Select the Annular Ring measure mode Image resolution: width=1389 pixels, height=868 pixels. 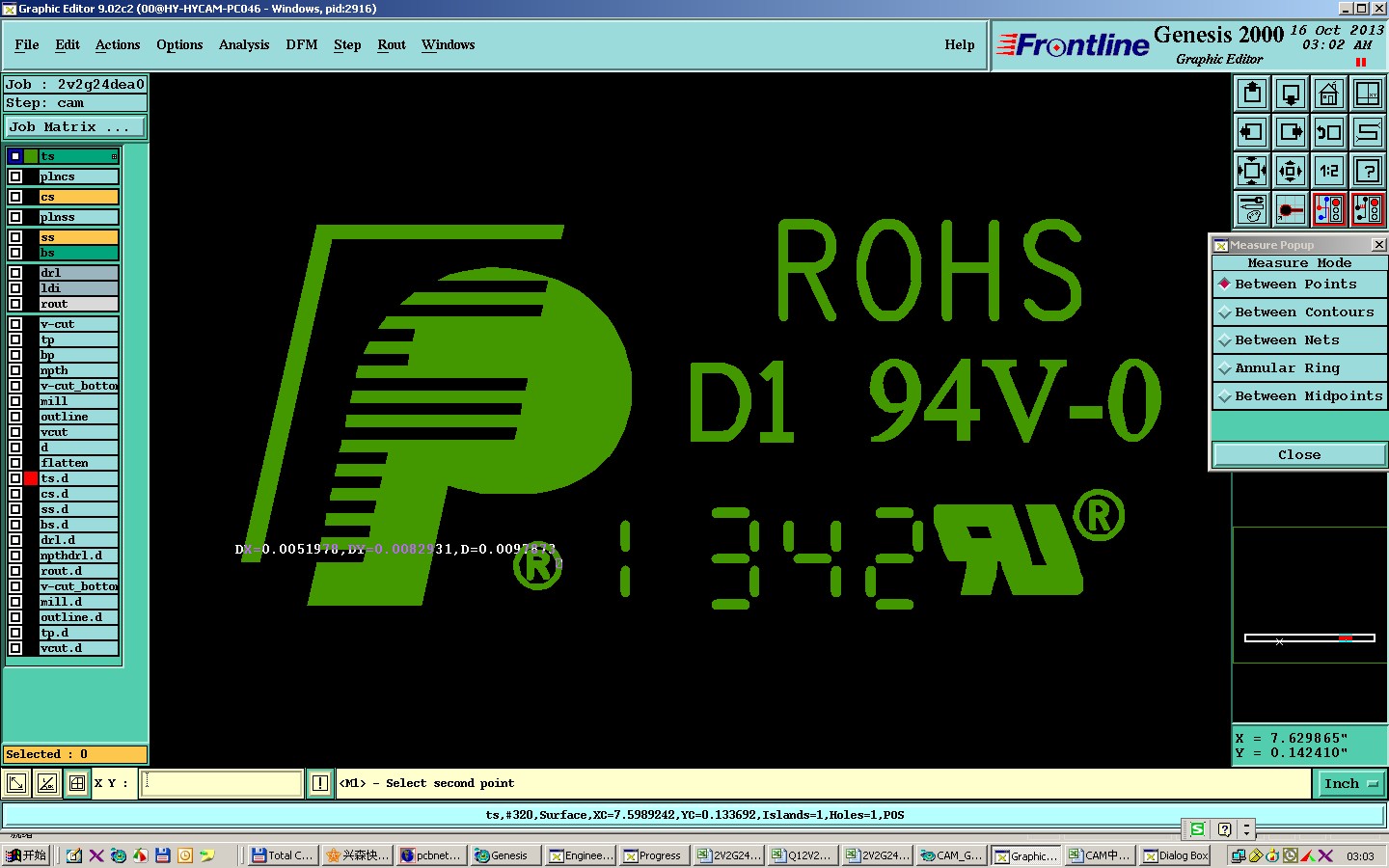click(x=1299, y=368)
